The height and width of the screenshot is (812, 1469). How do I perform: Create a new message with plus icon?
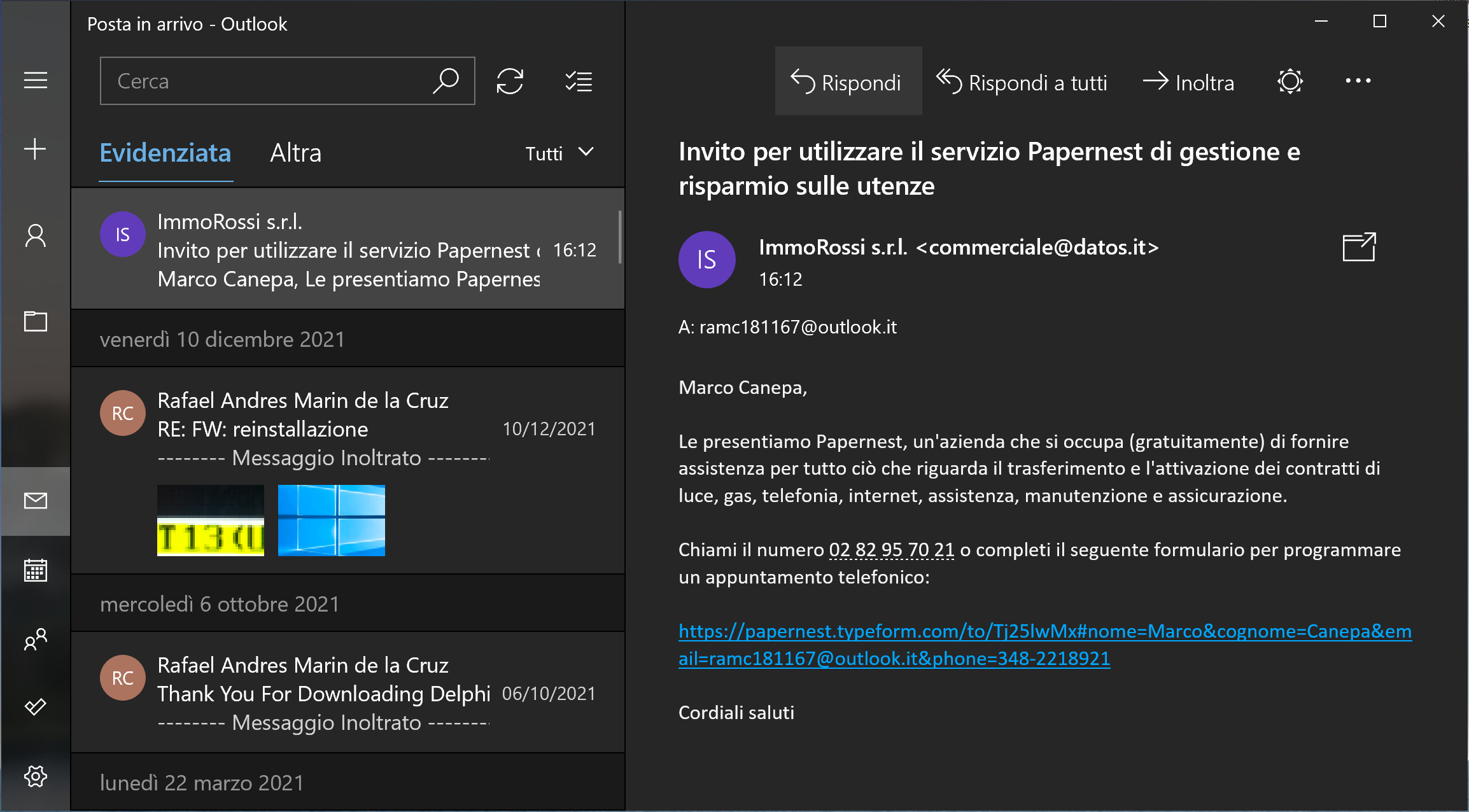(36, 149)
